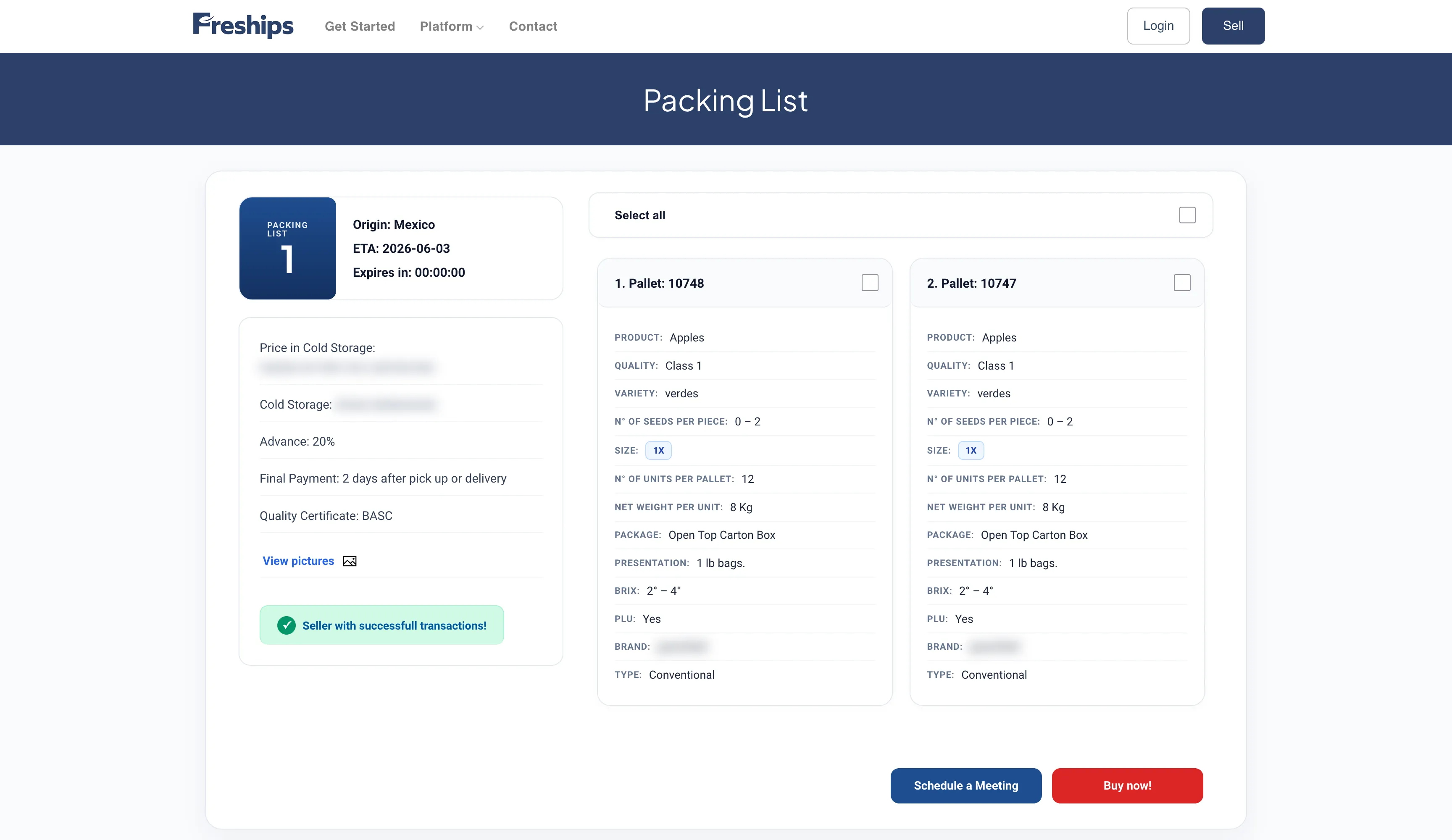
Task: Click the Login button
Action: coord(1158,26)
